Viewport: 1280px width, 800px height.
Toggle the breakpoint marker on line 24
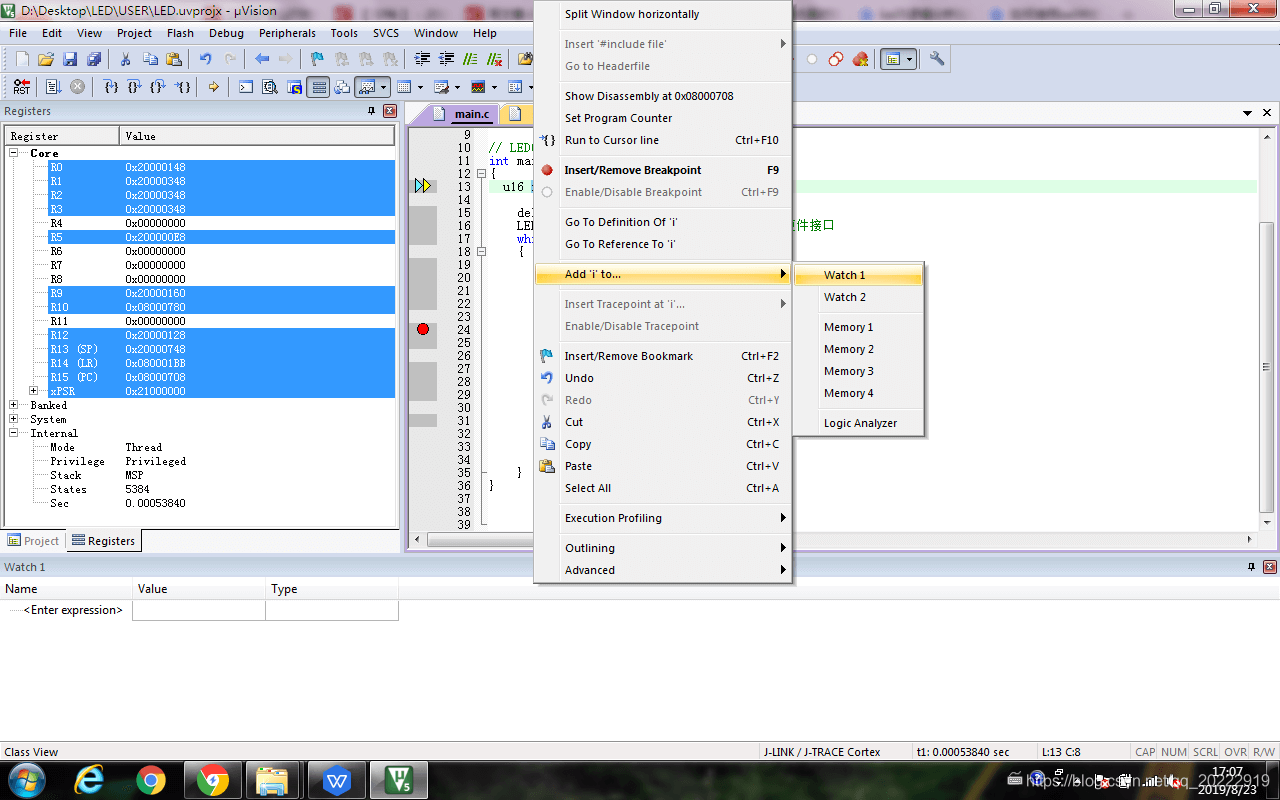423,329
